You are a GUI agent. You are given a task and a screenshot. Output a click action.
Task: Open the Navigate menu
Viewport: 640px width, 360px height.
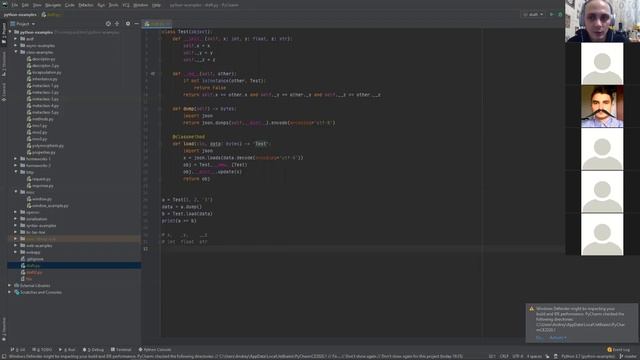53,5
